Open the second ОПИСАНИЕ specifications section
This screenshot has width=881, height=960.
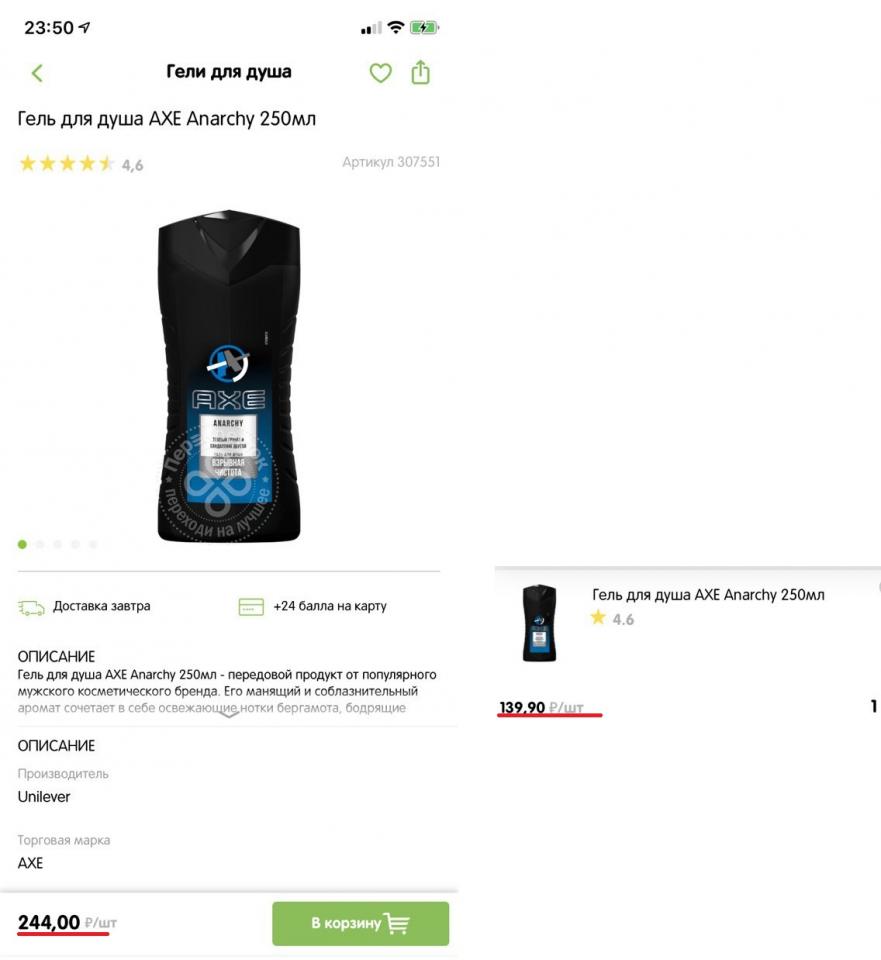[56, 746]
